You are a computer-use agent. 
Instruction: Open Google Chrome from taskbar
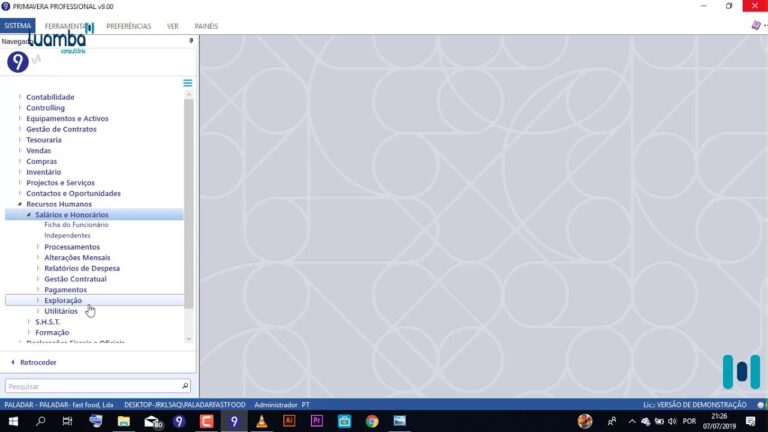[x=372, y=421]
